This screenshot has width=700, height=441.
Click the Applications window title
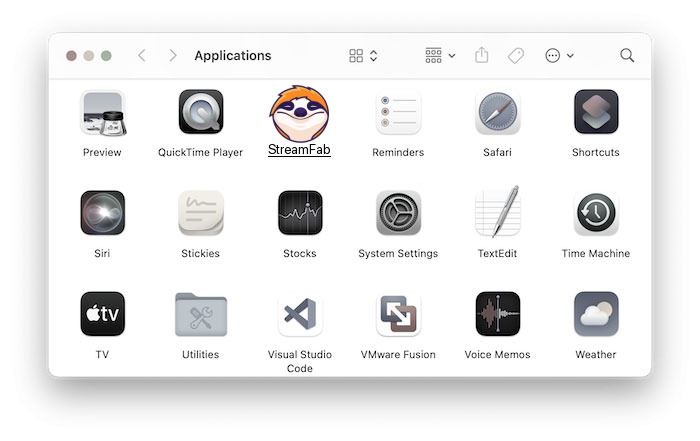[x=233, y=56]
